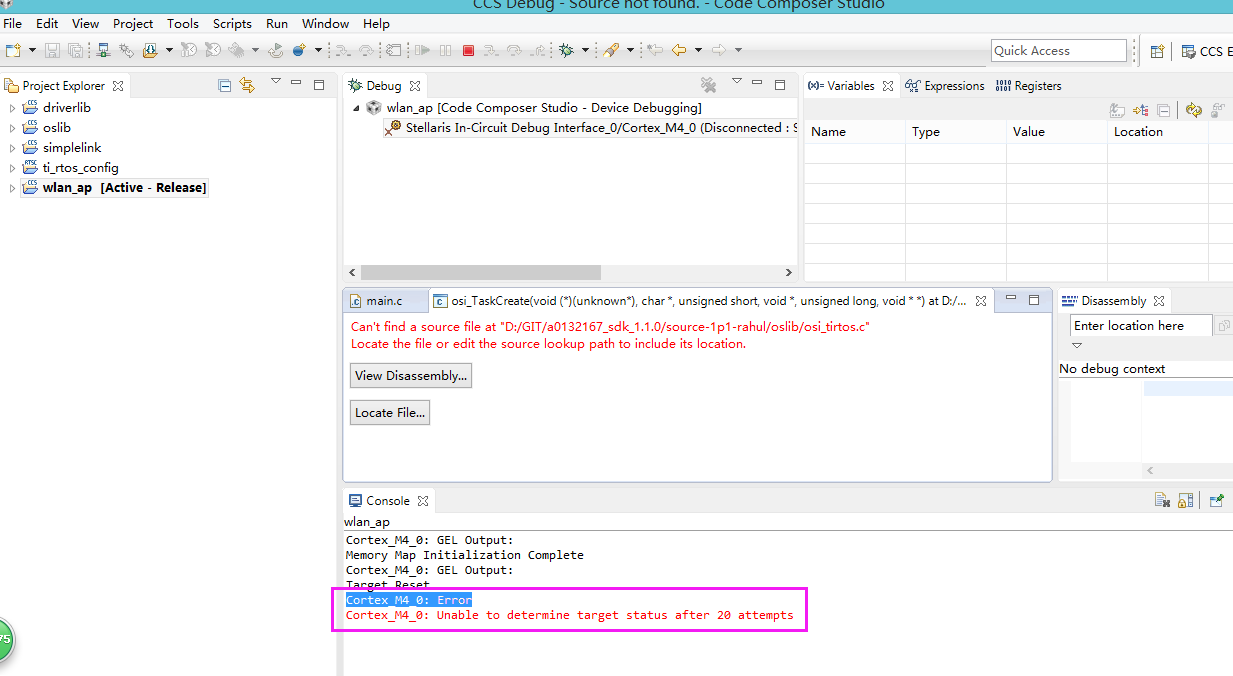Open dropdown next to New icon
The width and height of the screenshot is (1233, 676).
[x=32, y=50]
